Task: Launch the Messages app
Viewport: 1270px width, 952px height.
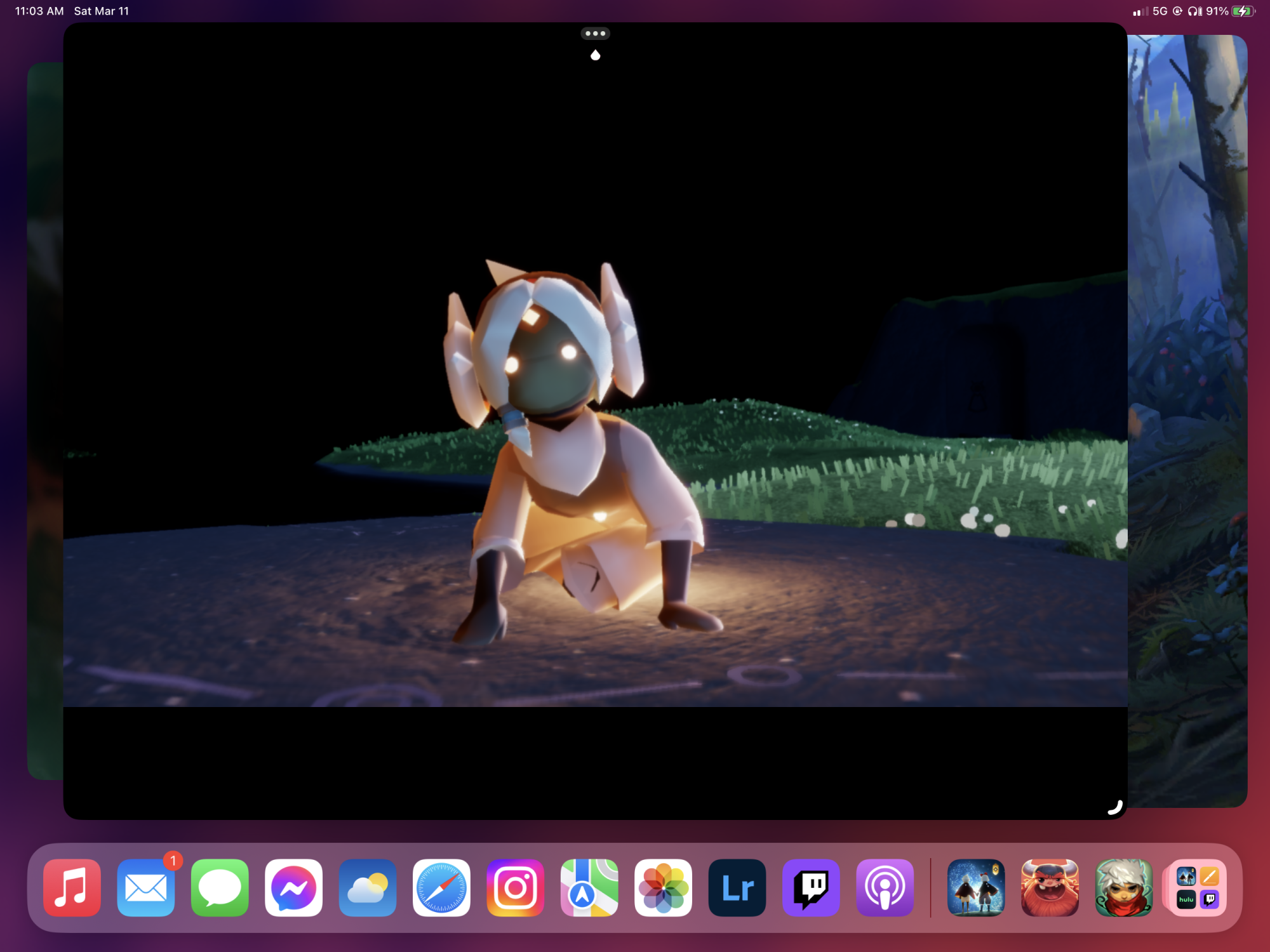Action: pyautogui.click(x=220, y=887)
